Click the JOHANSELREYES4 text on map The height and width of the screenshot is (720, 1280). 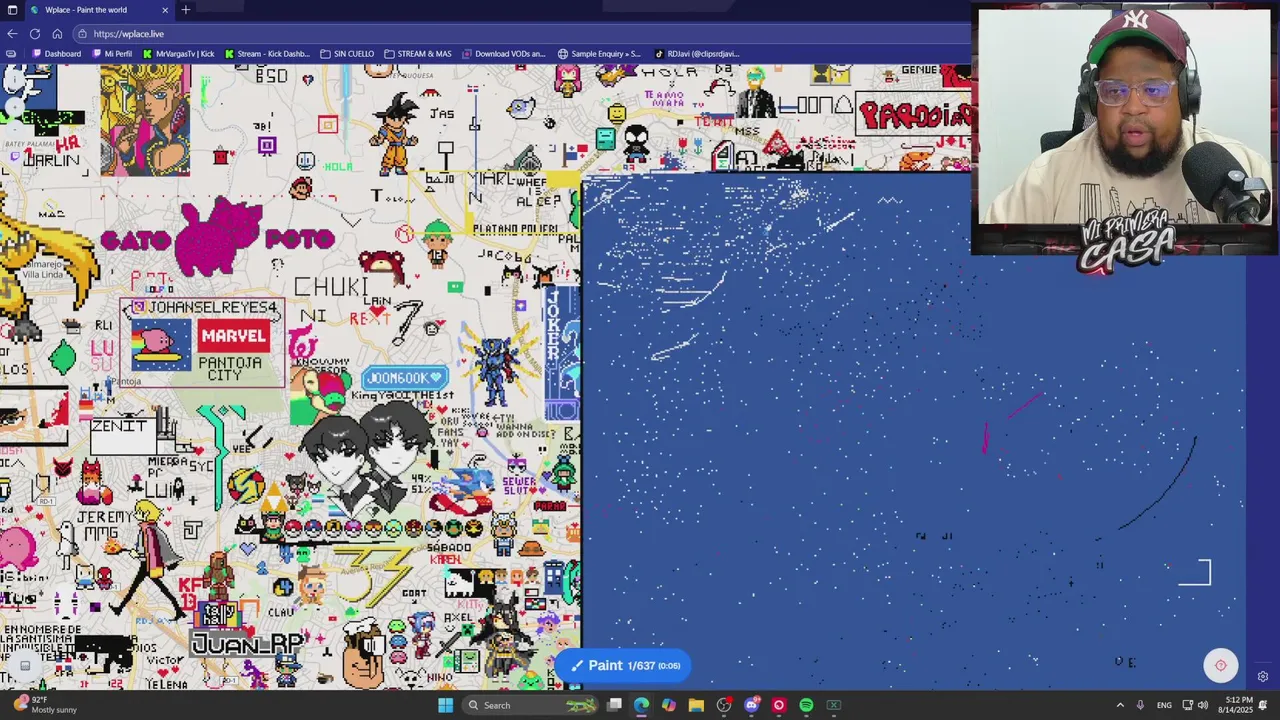(x=211, y=307)
